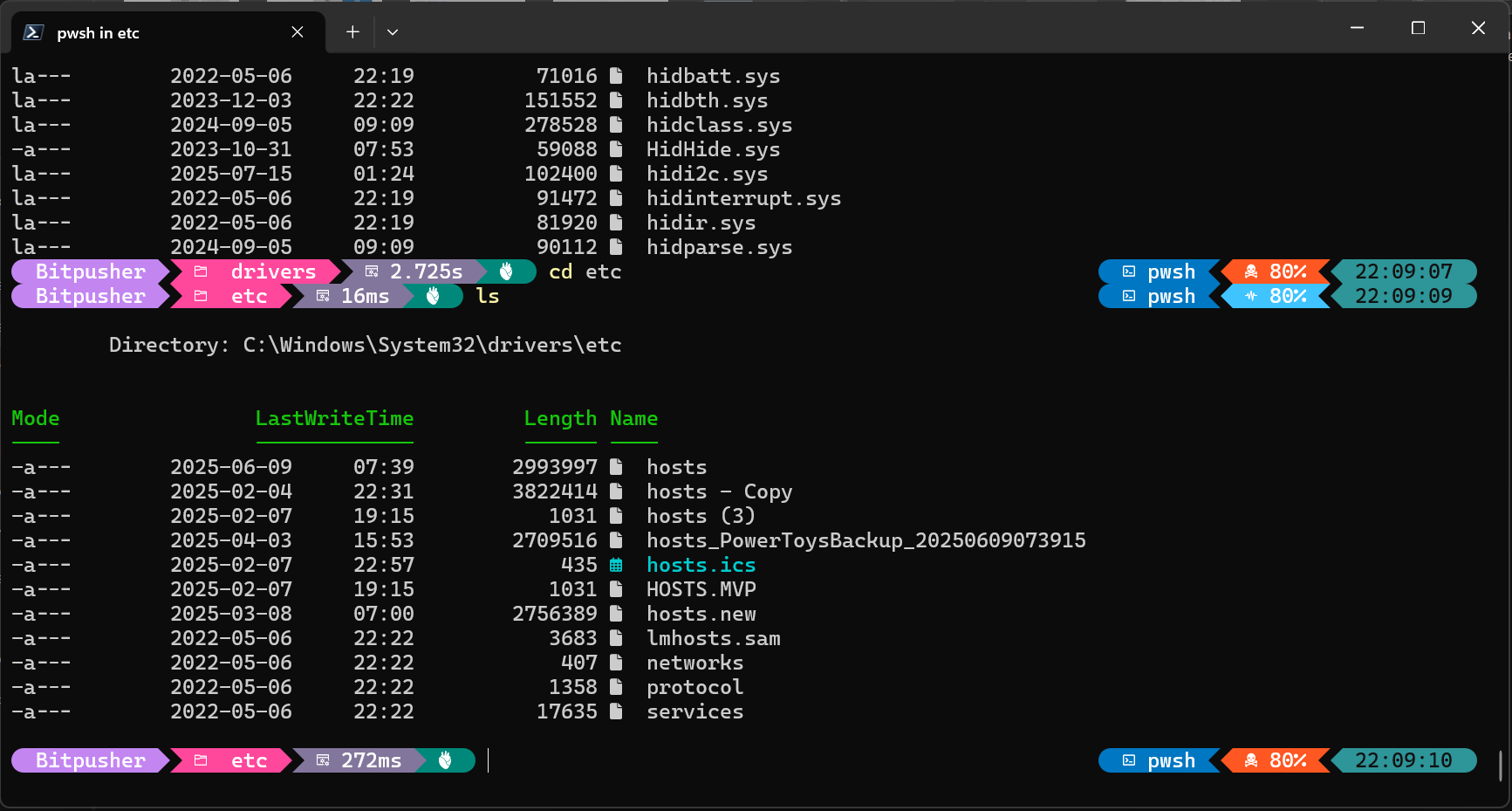Click the file icon next to HidHide.sys
1512x811 pixels.
(x=616, y=149)
